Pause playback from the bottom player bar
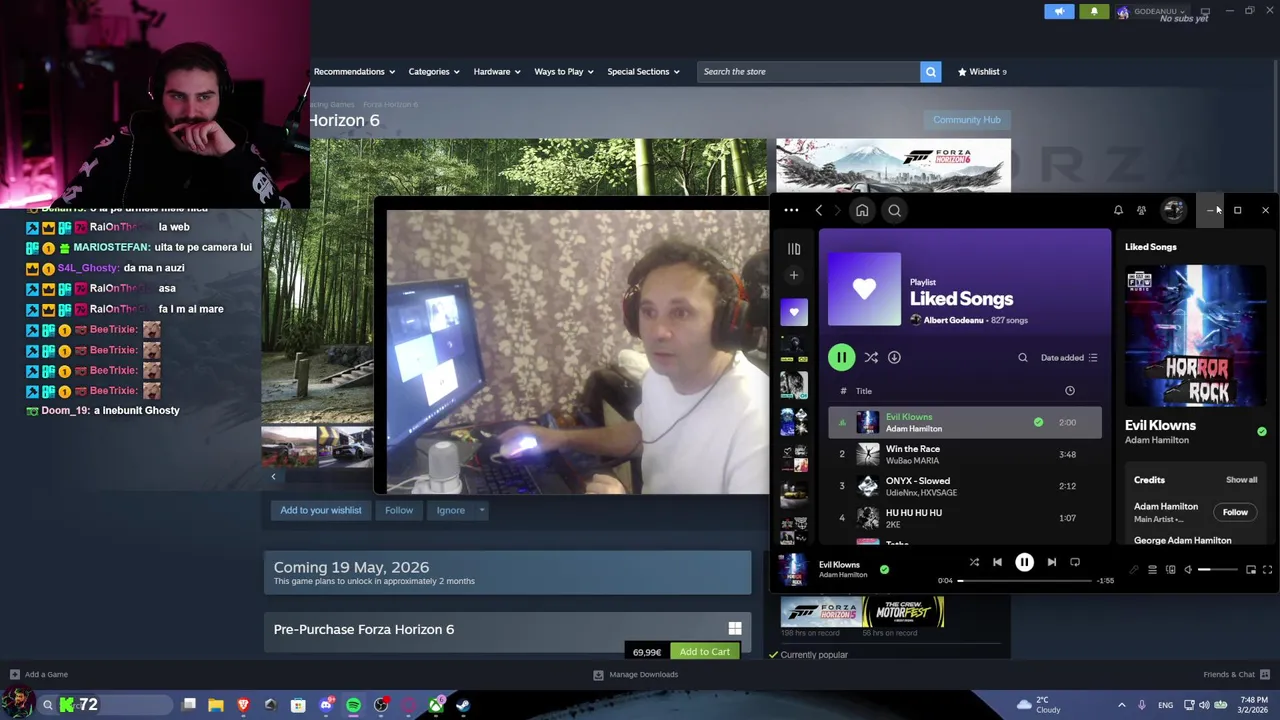 (1024, 562)
